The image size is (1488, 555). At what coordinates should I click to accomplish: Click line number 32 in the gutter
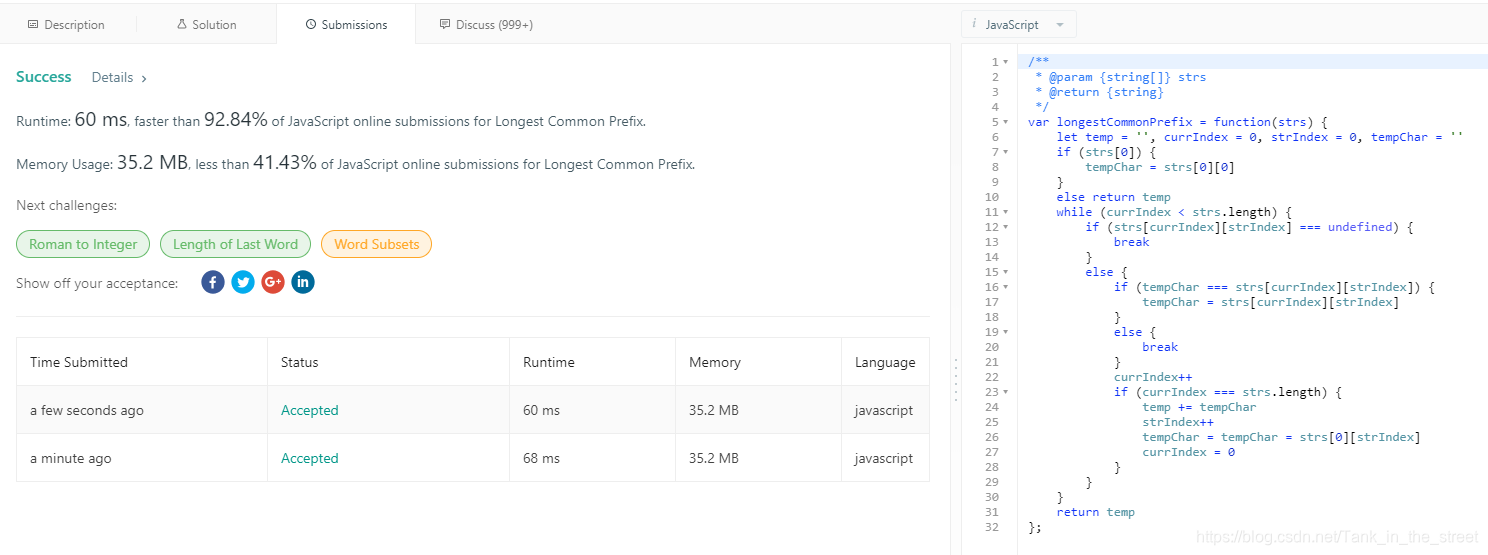coord(991,527)
